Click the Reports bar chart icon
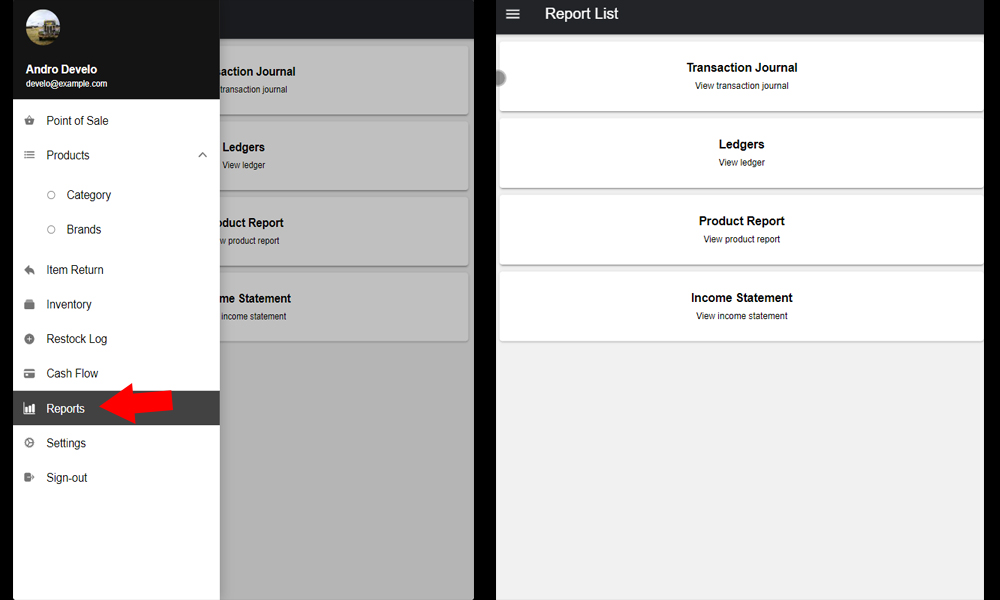This screenshot has height=600, width=1000. click(29, 409)
